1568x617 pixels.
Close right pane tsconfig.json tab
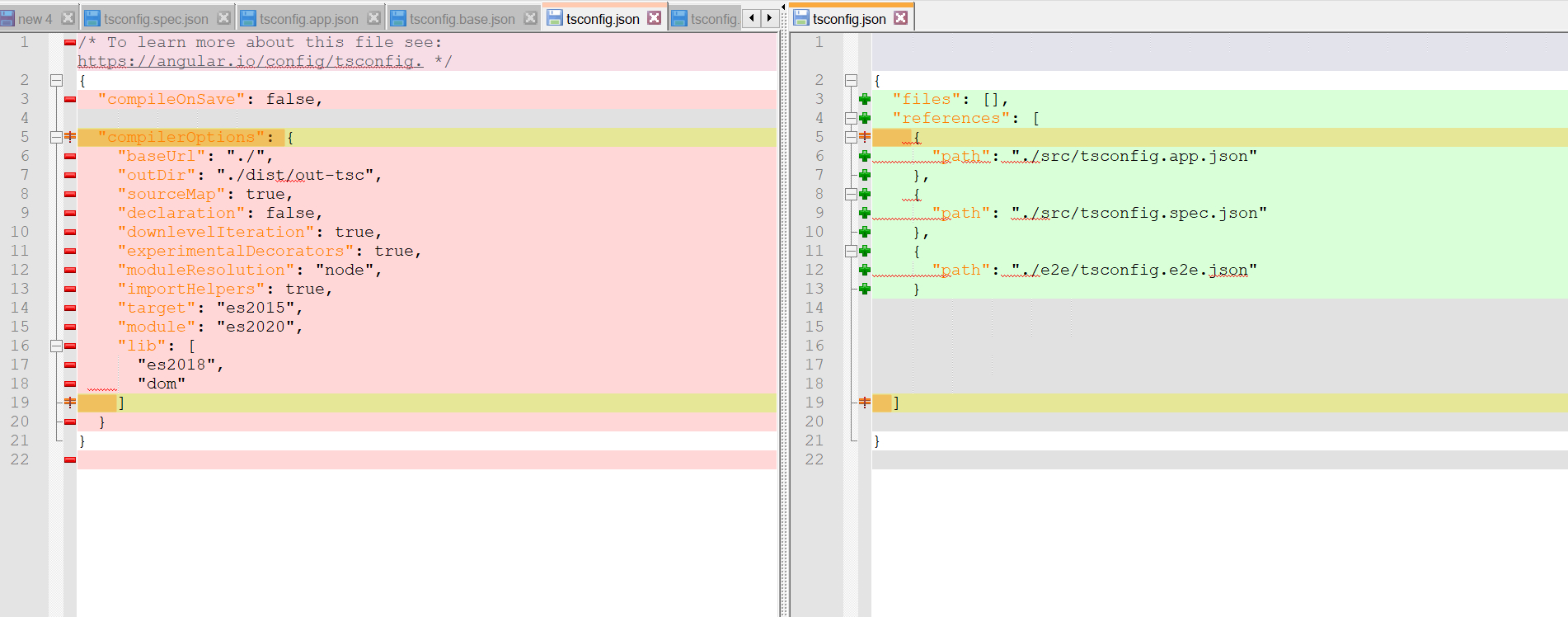coord(900,18)
